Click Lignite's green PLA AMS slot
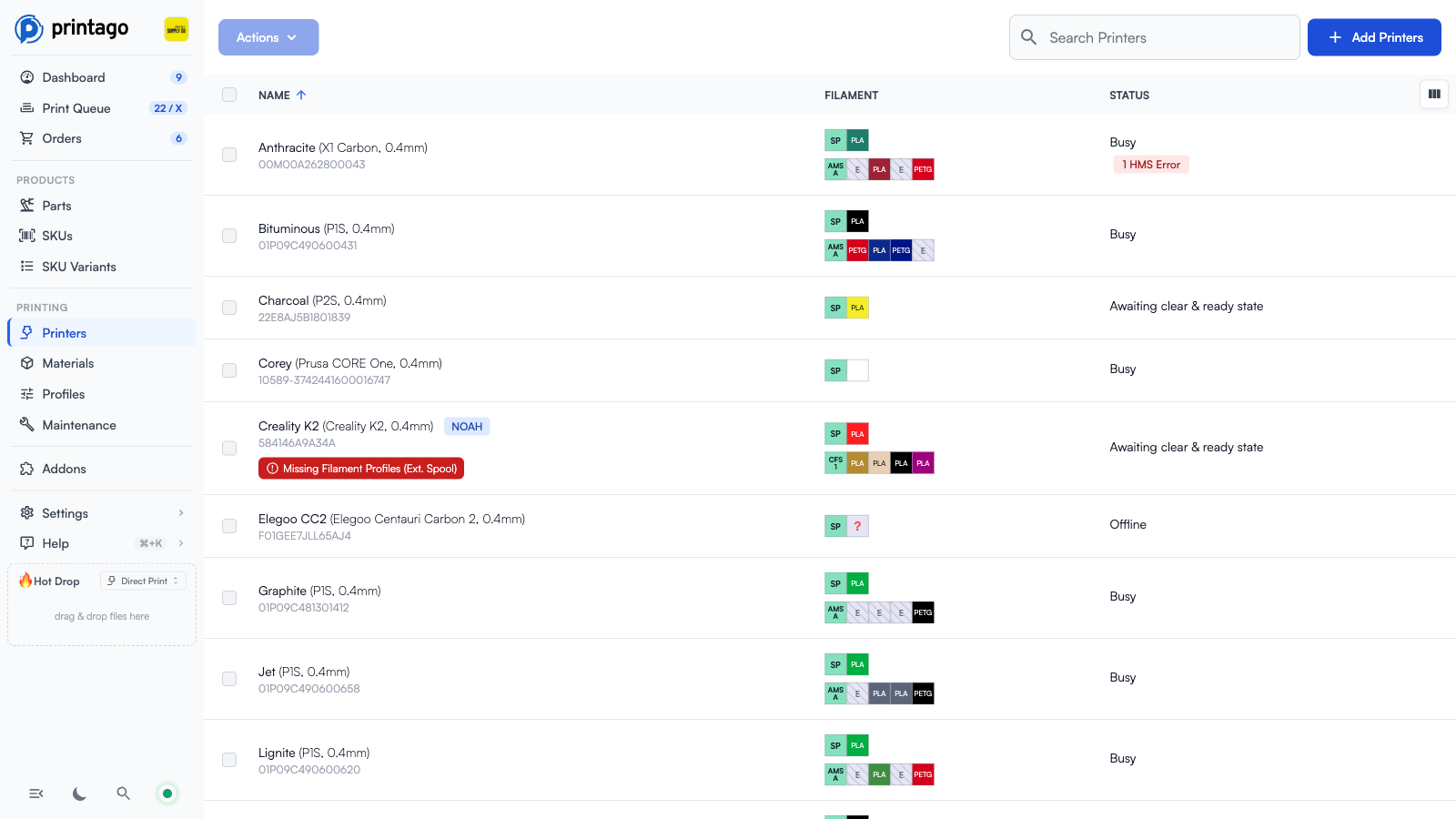Viewport: 1456px width, 819px height. click(879, 774)
